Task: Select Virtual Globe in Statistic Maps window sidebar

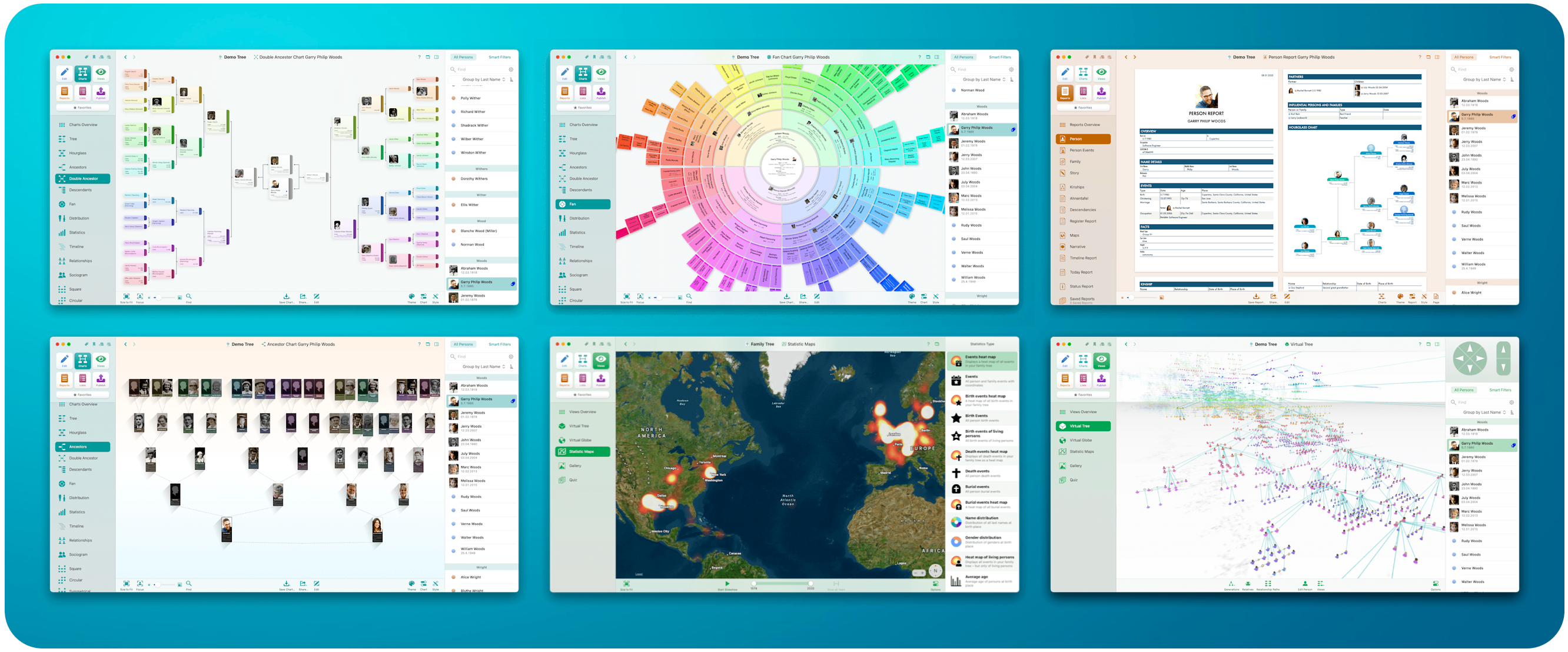Action: pos(580,440)
